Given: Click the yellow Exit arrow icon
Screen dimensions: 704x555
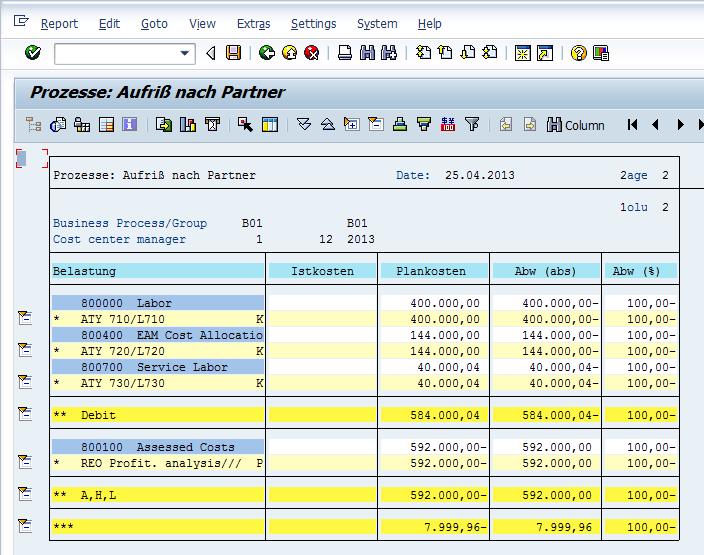Looking at the screenshot, I should tap(289, 53).
